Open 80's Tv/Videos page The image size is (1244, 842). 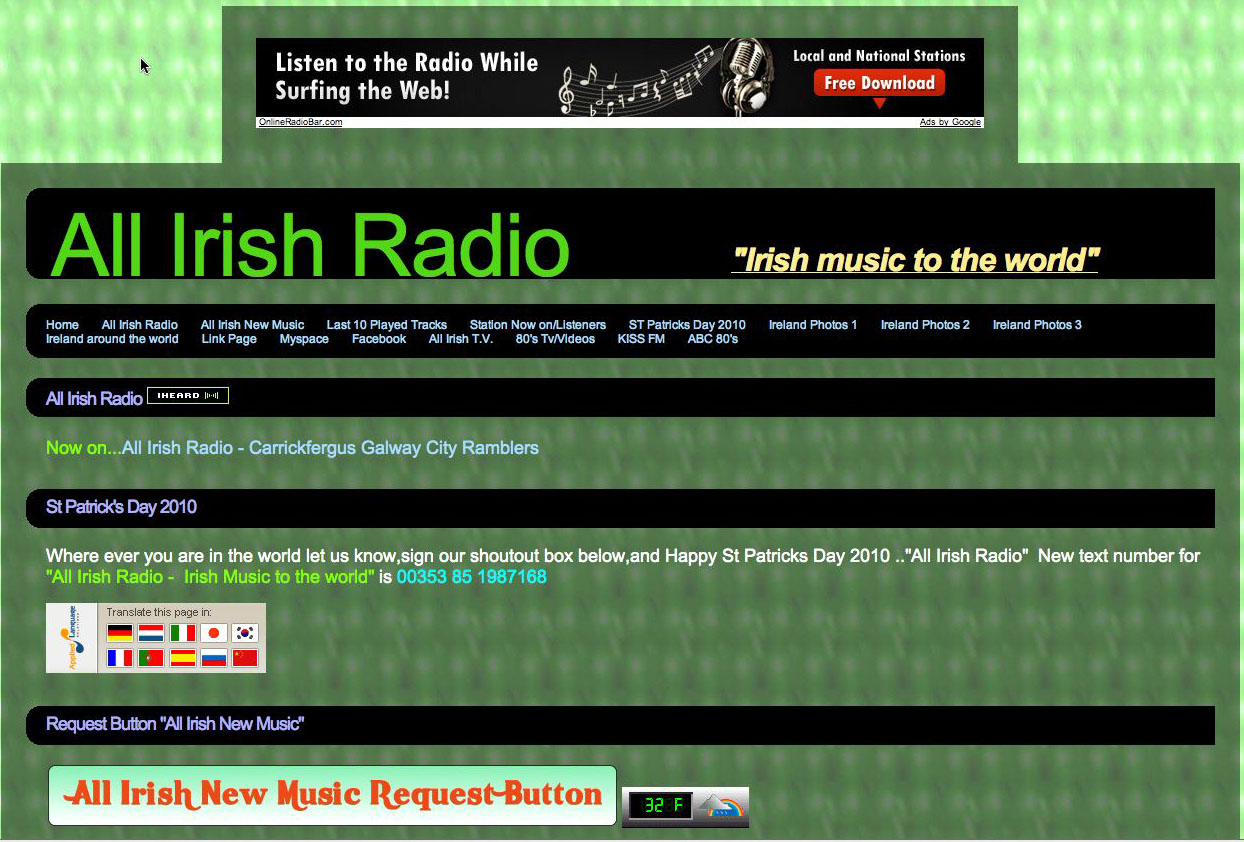pyautogui.click(x=555, y=339)
